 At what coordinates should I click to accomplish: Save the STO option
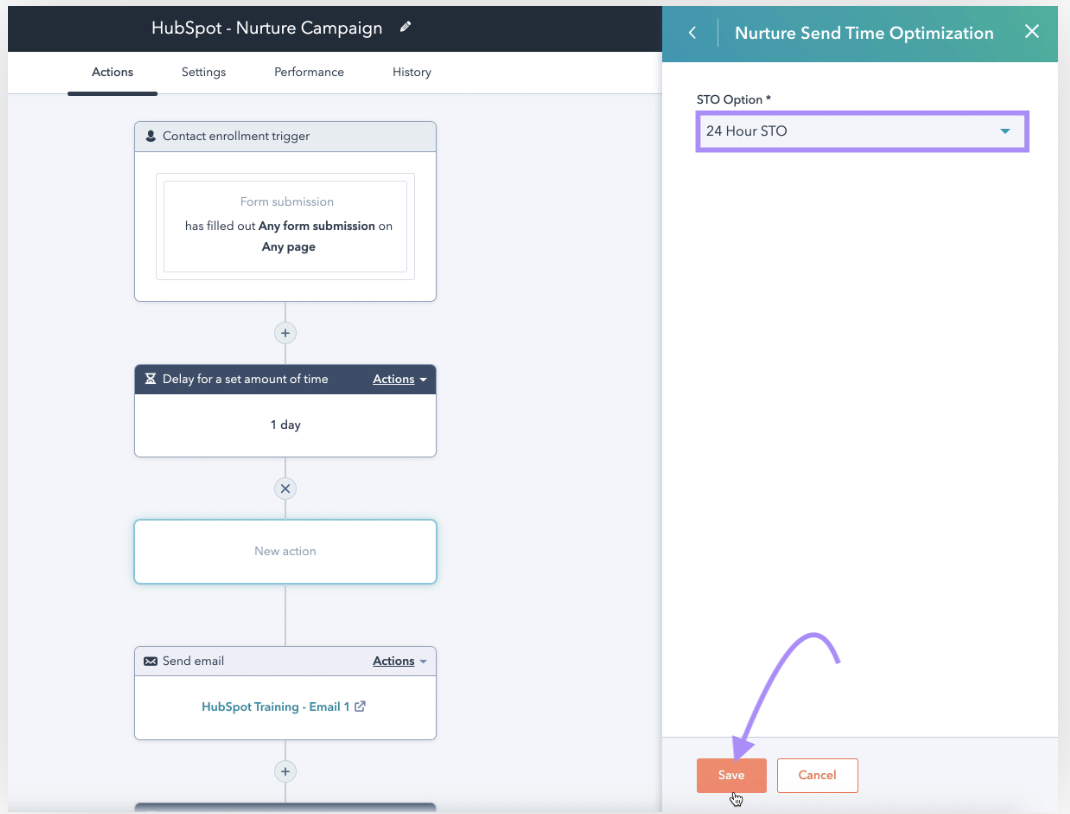731,775
